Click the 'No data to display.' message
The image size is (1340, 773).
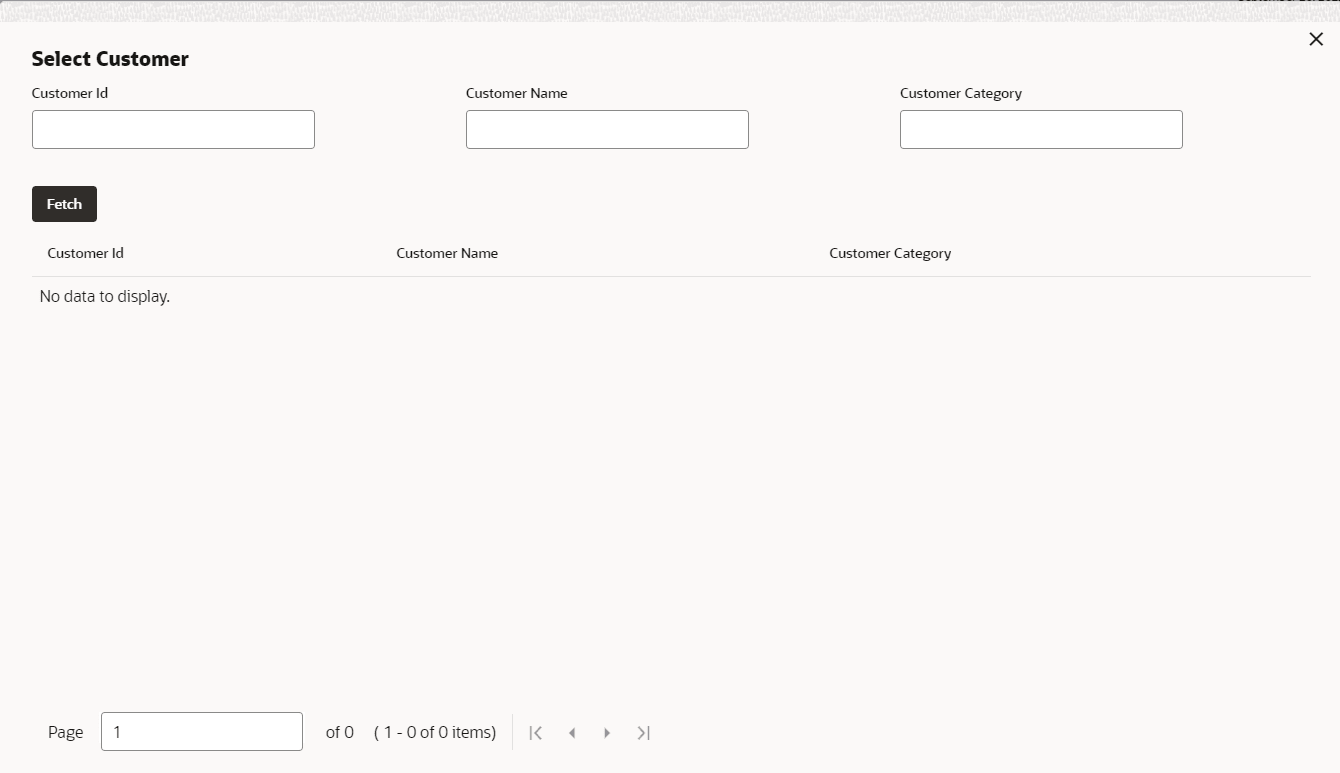point(105,297)
